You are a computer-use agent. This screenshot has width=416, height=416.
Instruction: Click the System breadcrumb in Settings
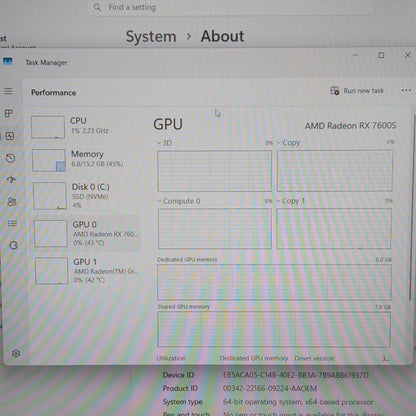(151, 36)
